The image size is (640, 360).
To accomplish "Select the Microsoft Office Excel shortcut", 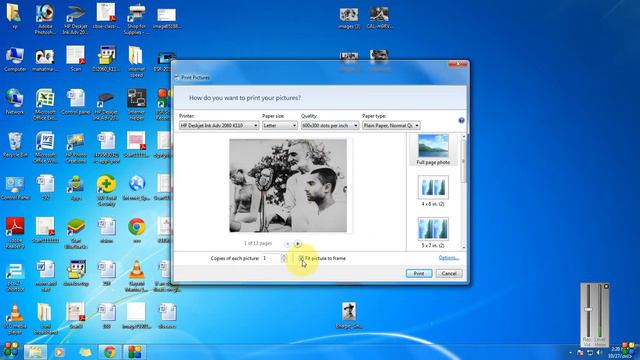I will click(x=45, y=104).
